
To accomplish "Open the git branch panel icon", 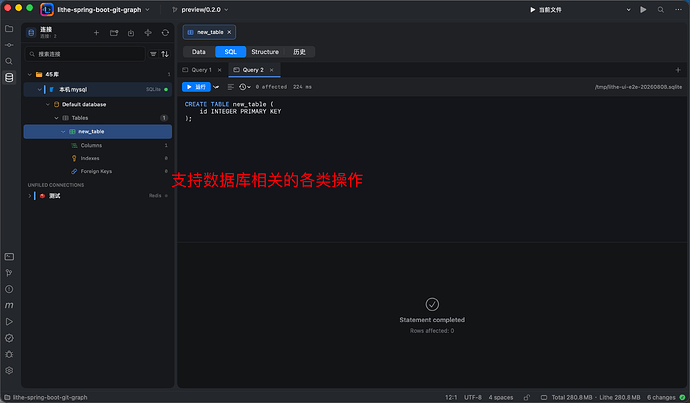I will 9,273.
